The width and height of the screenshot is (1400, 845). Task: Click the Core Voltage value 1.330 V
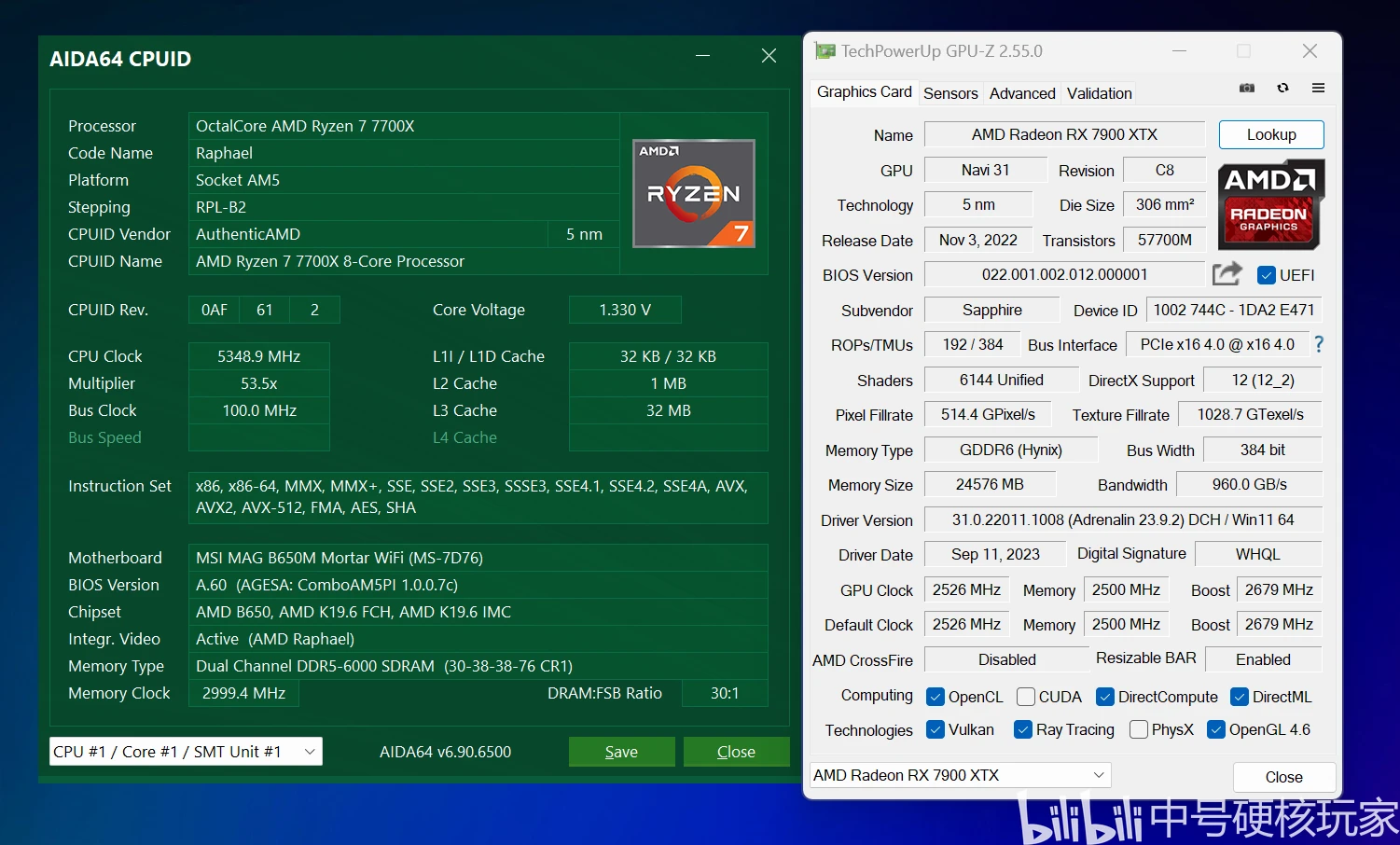coord(625,310)
